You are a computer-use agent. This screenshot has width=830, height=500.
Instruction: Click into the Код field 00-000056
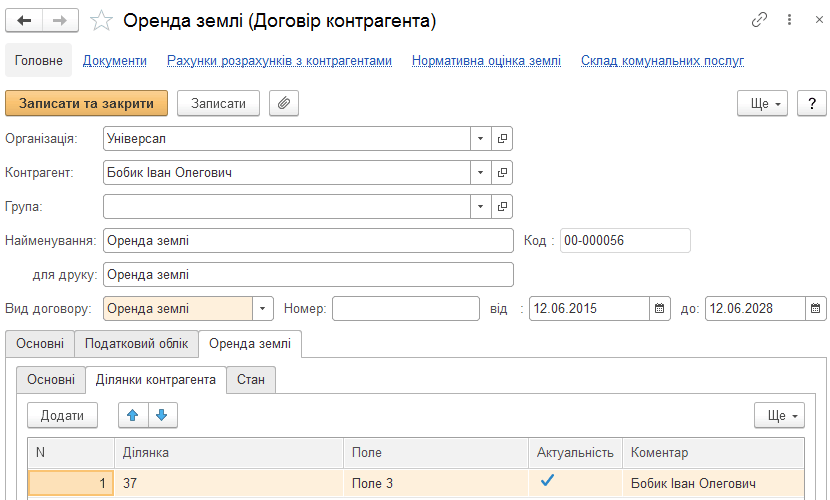tap(625, 240)
